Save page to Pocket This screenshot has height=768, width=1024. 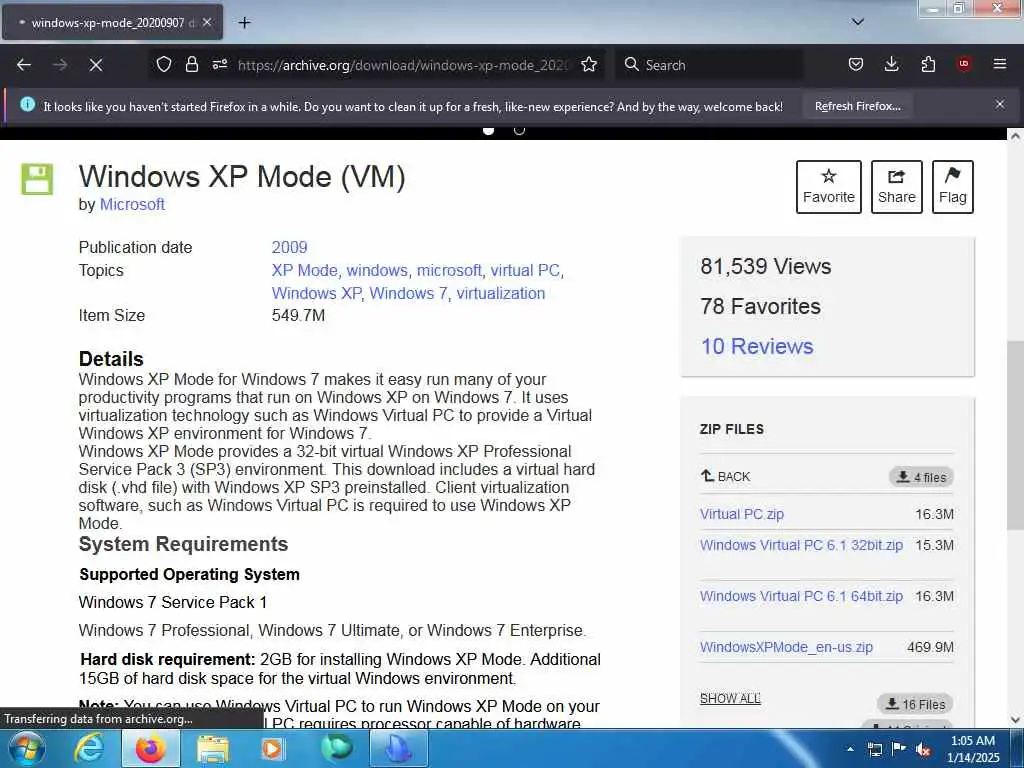point(856,65)
